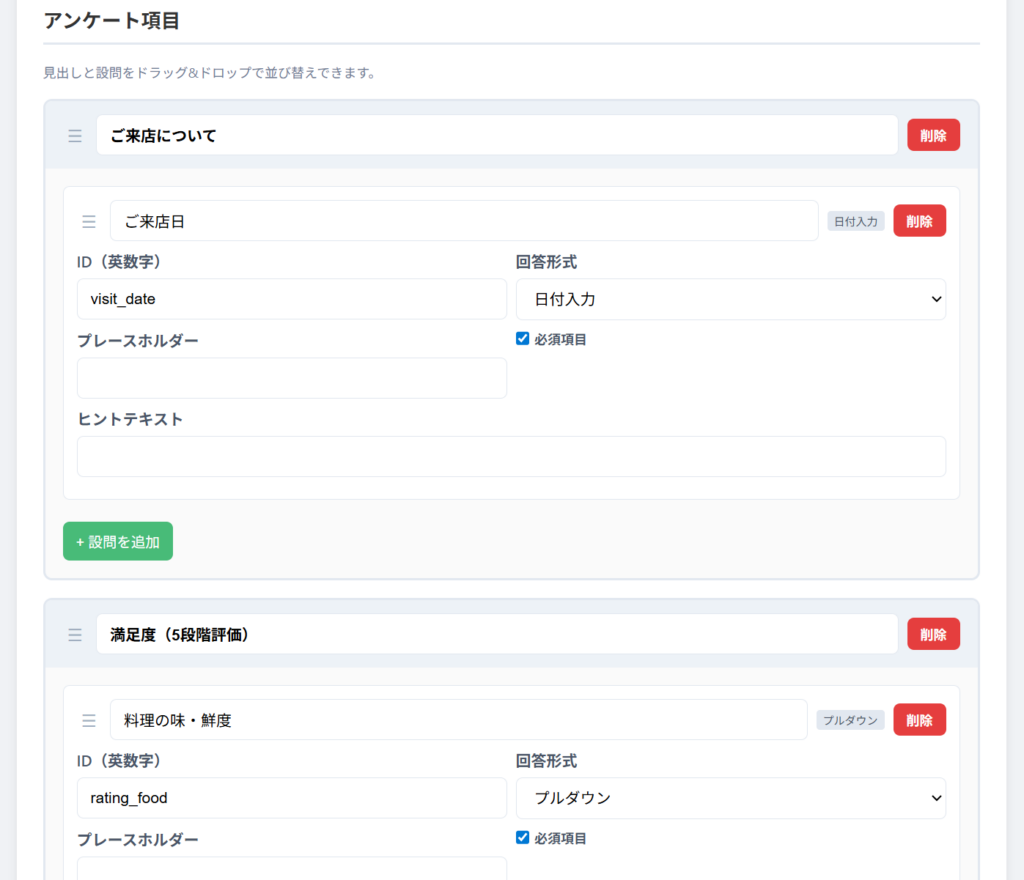Click drag handle beside 料理の味・鮮度 question
The width and height of the screenshot is (1024, 880).
coord(89,720)
